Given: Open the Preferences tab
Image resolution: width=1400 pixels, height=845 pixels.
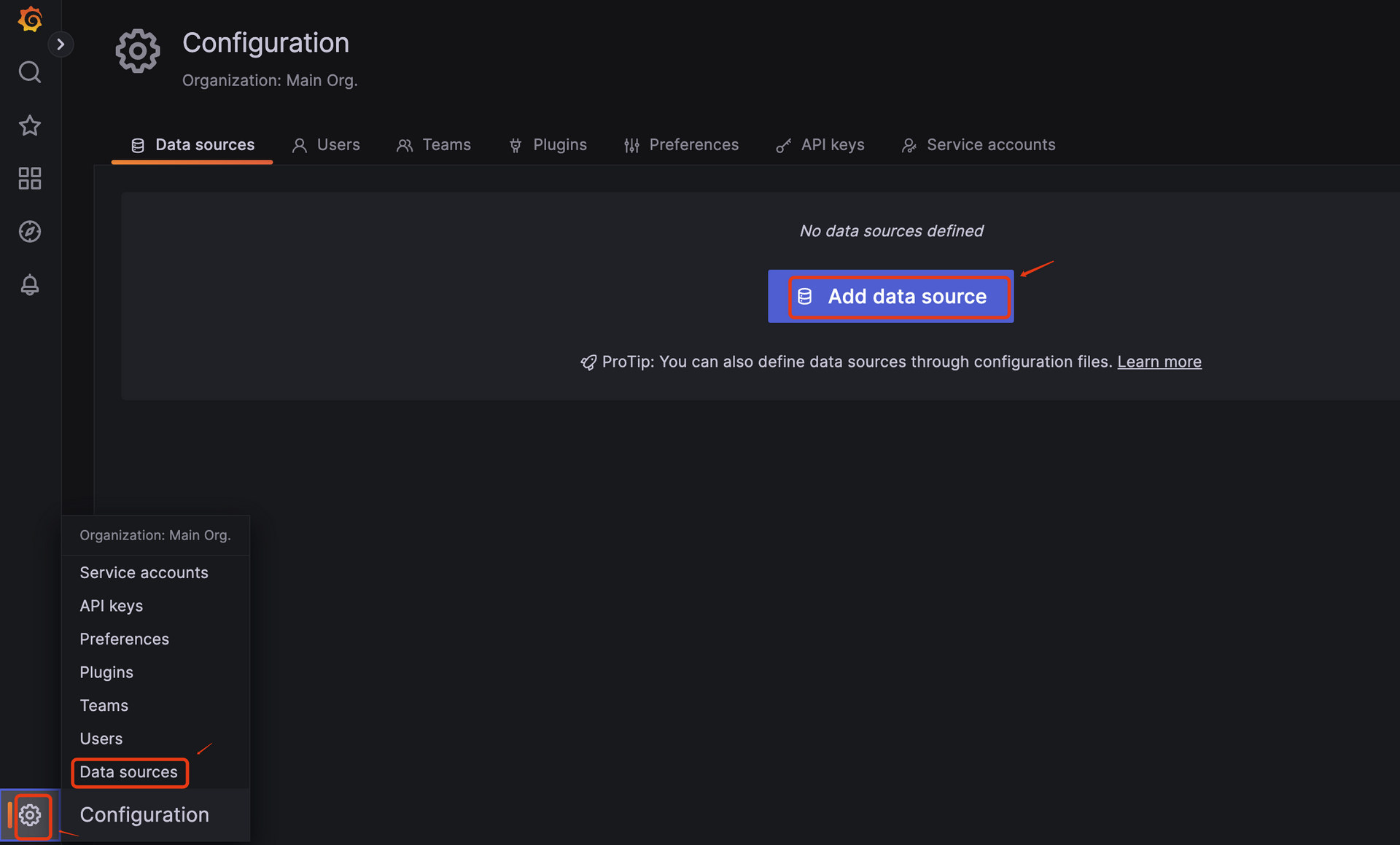Looking at the screenshot, I should tap(681, 145).
